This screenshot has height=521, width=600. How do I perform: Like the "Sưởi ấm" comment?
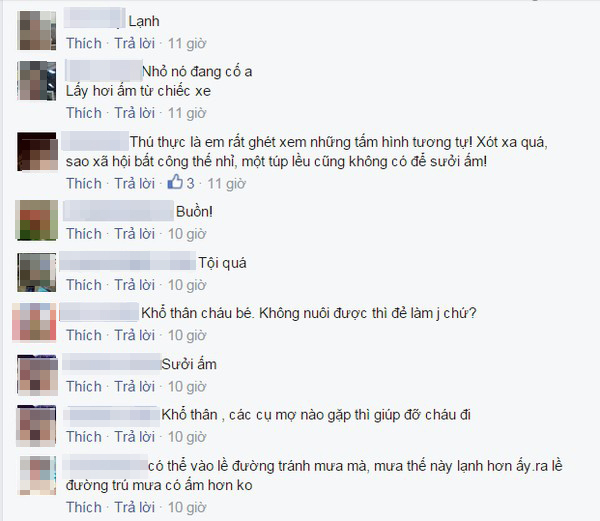coord(84,386)
